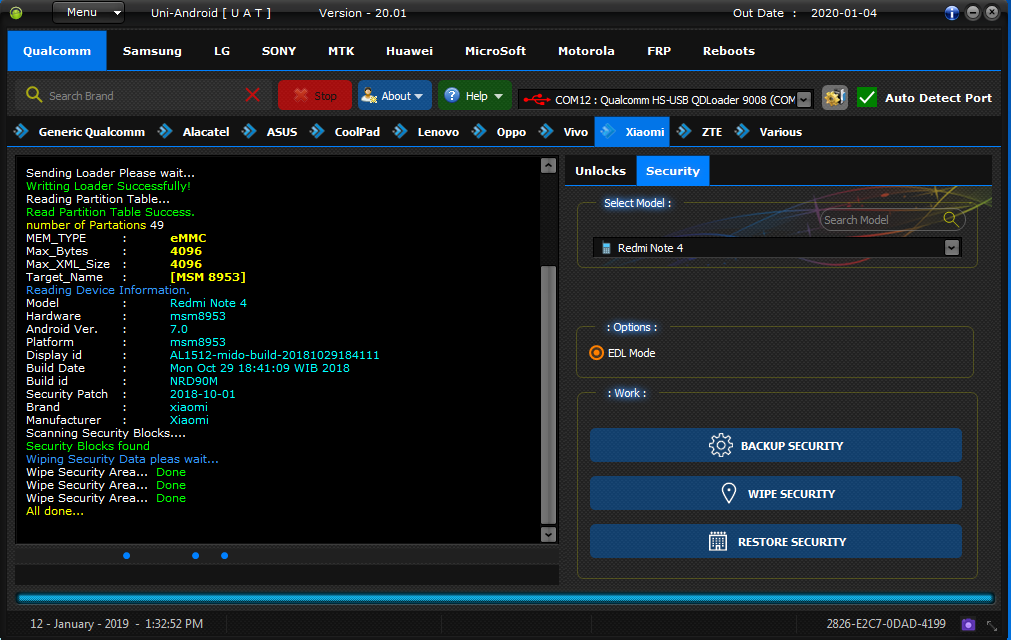Expand the COM port selection dropdown

[x=803, y=99]
